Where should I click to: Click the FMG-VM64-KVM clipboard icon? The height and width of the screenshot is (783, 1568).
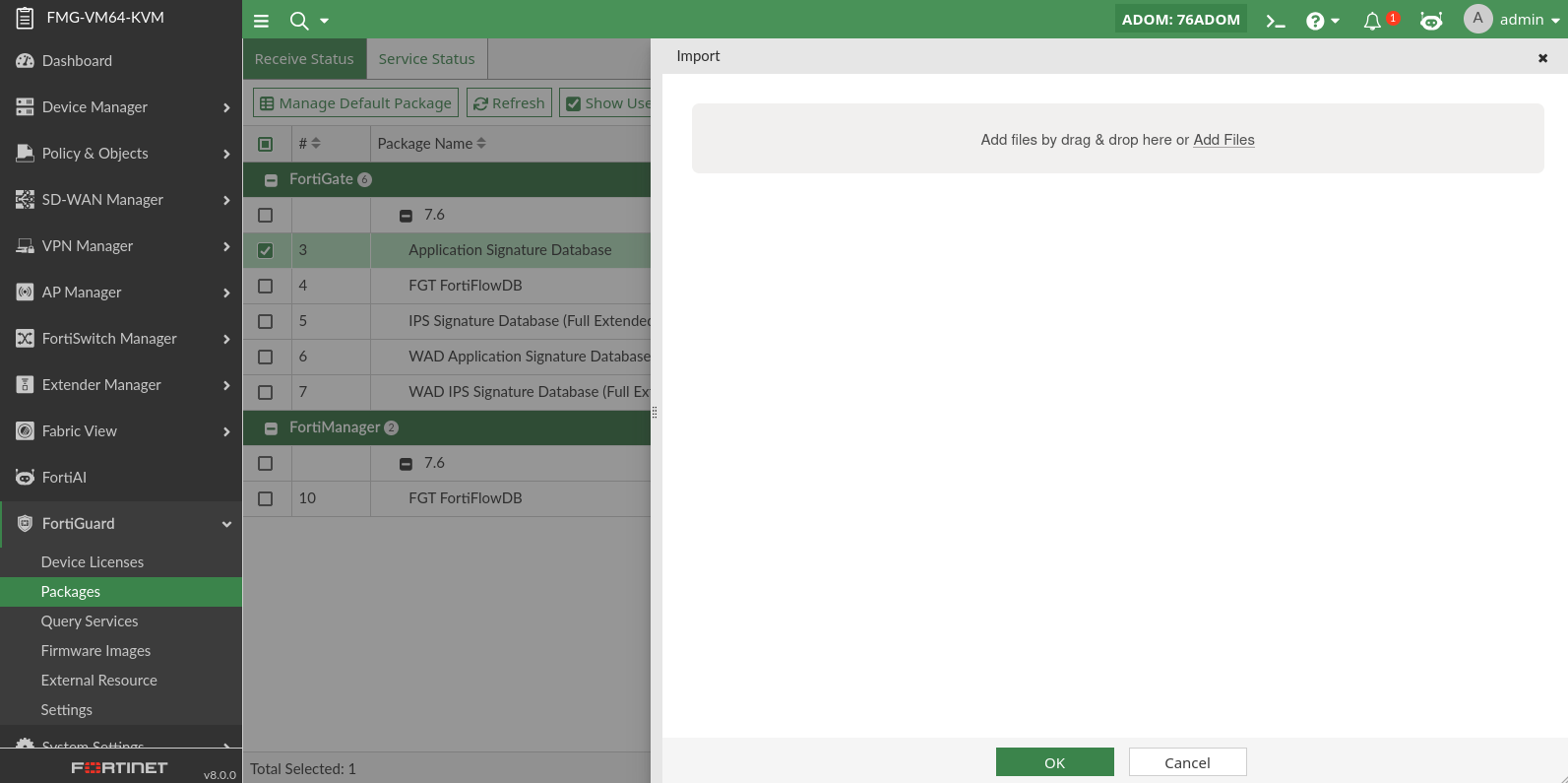pos(25,18)
